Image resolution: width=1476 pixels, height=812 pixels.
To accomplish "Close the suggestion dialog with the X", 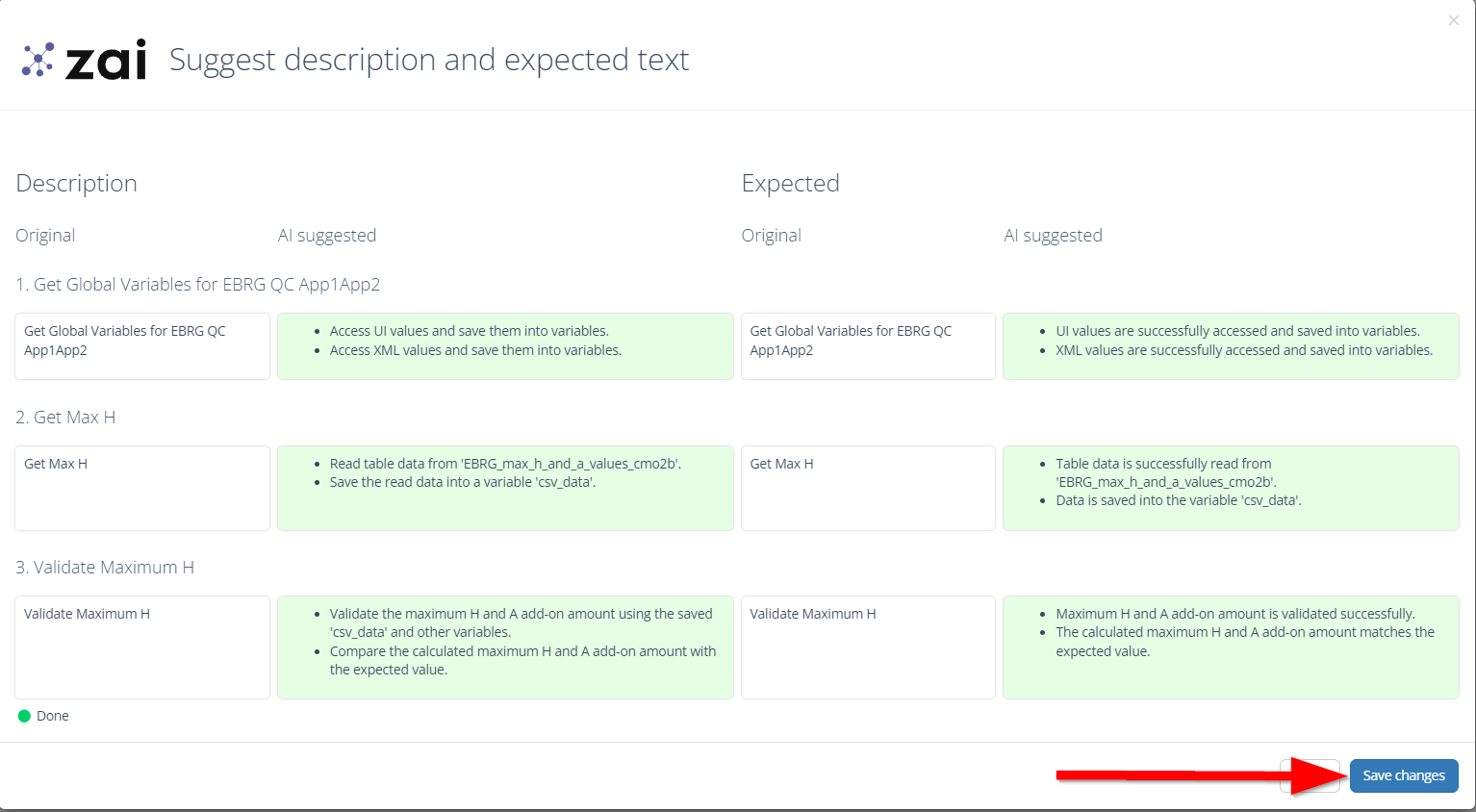I will 1454,20.
